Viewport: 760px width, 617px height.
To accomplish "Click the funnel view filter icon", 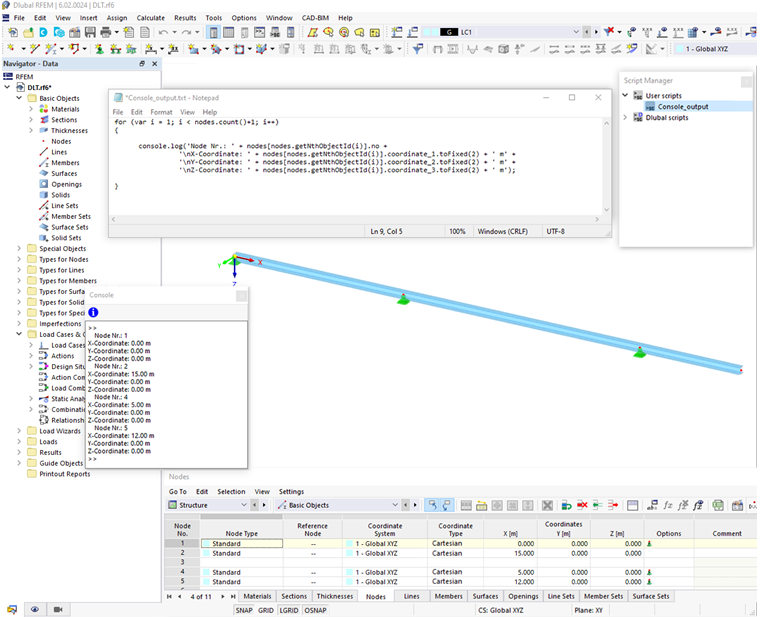I will coord(418,49).
